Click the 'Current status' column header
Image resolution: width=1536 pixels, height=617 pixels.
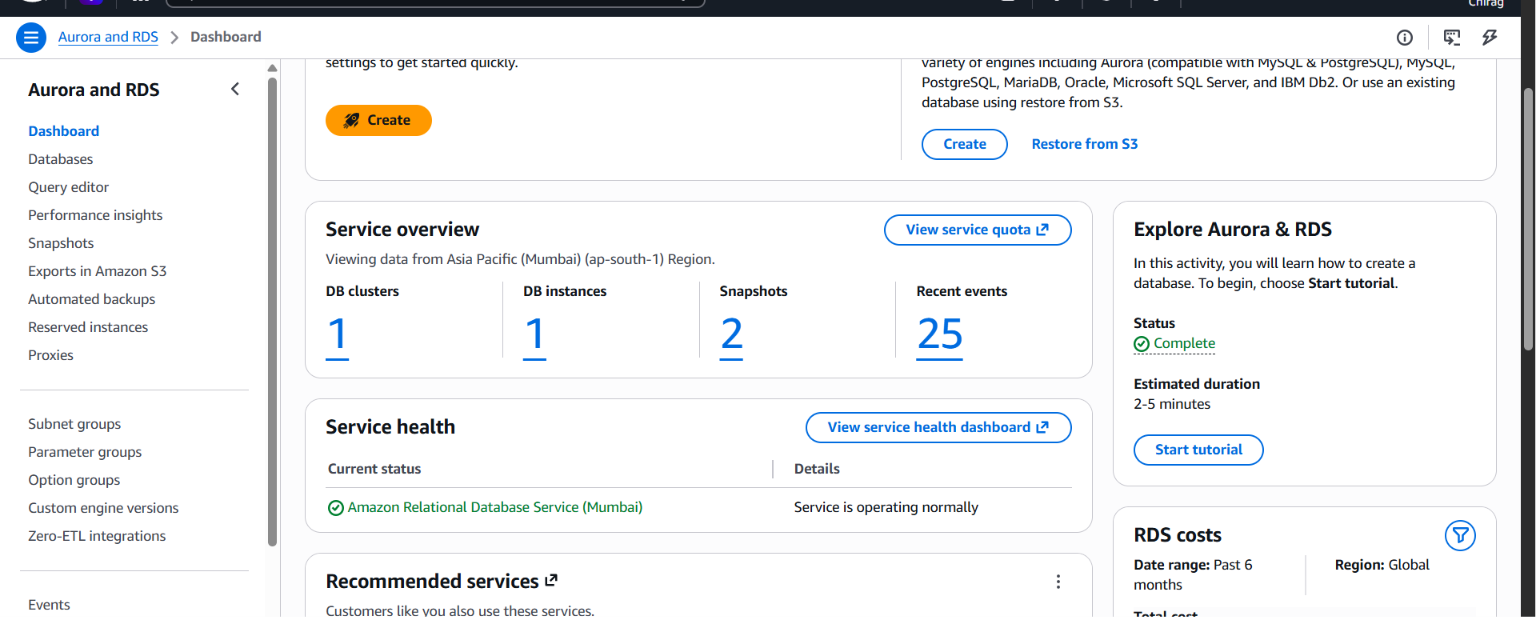point(375,469)
